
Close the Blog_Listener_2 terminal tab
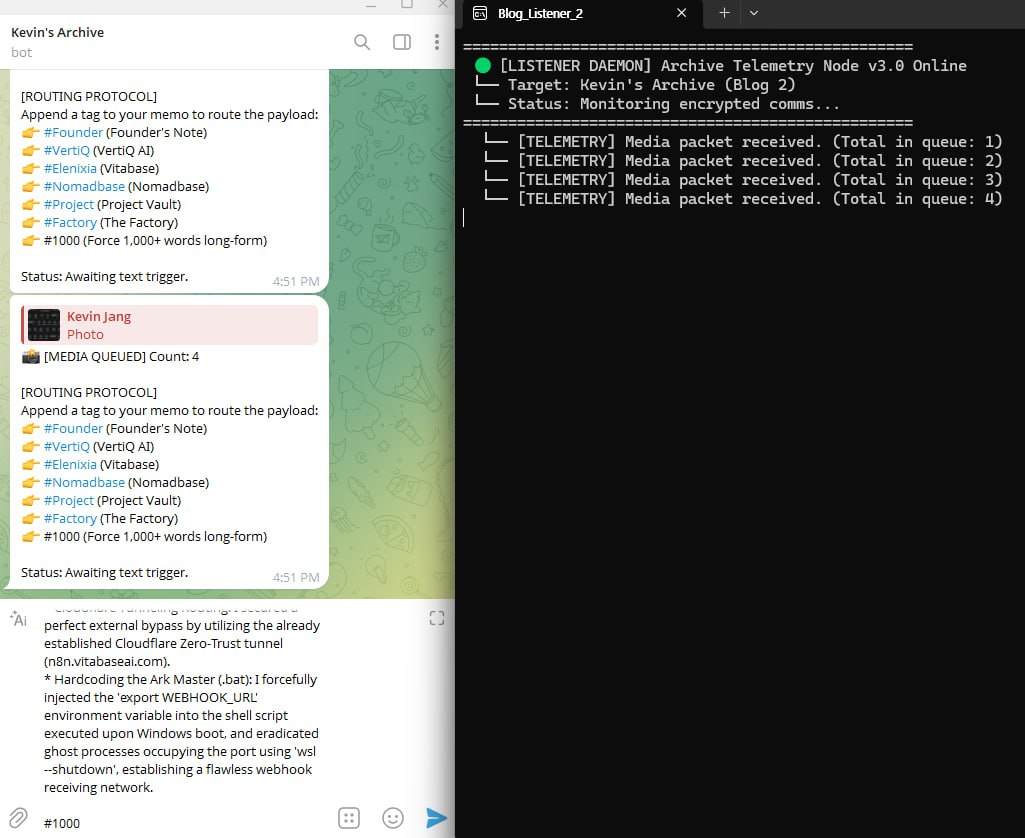(681, 13)
